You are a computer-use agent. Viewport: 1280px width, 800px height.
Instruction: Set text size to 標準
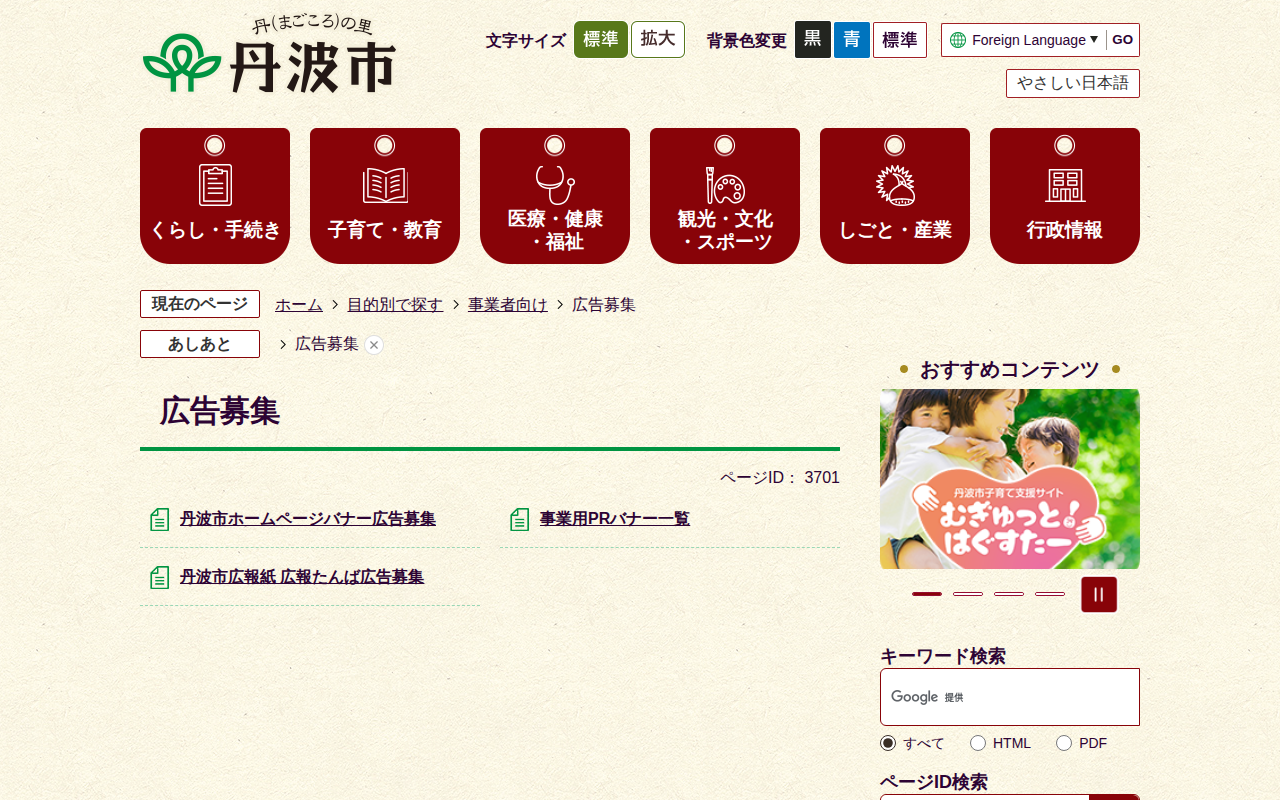click(x=601, y=40)
